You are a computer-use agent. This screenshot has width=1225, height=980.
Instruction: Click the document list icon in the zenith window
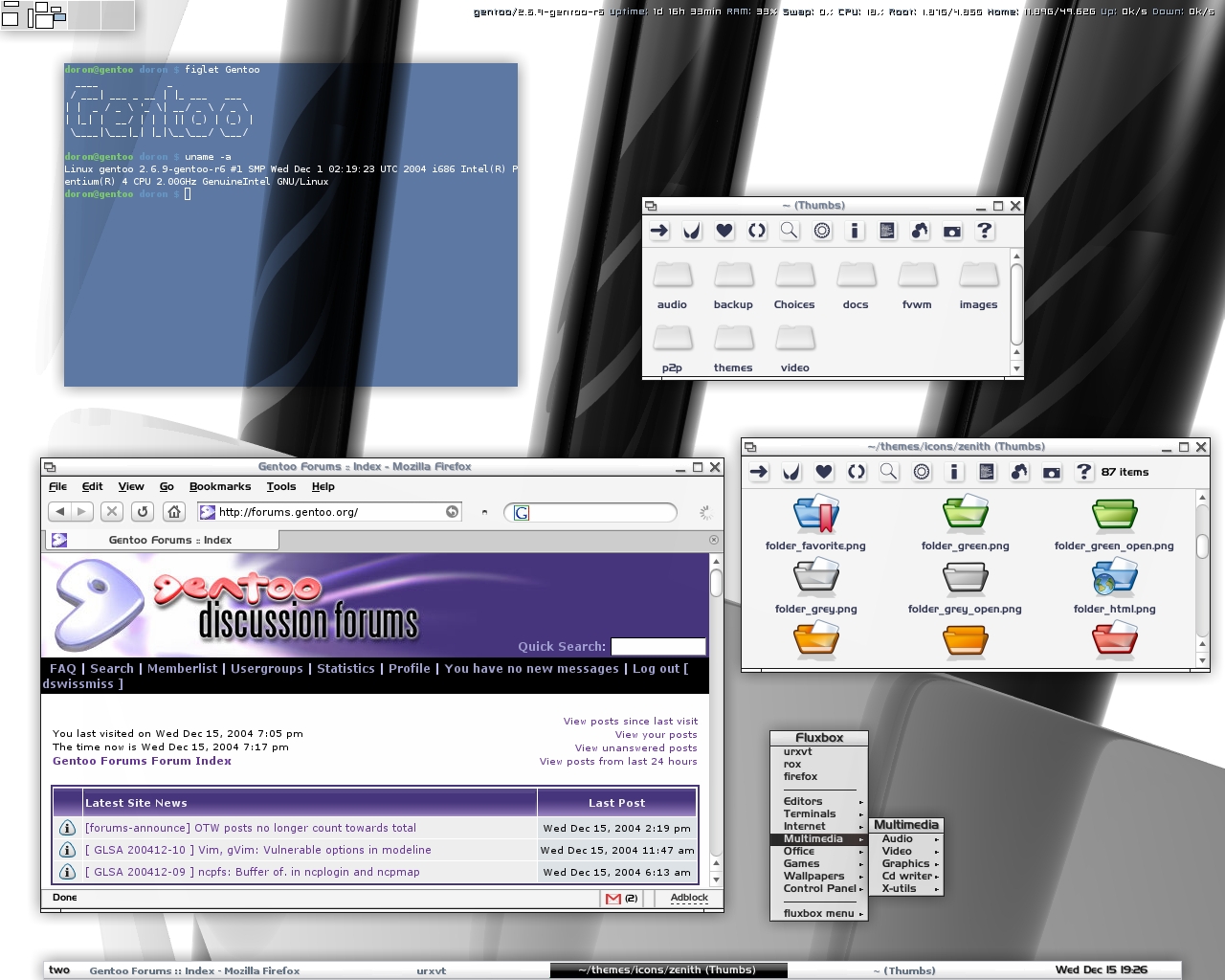point(987,472)
